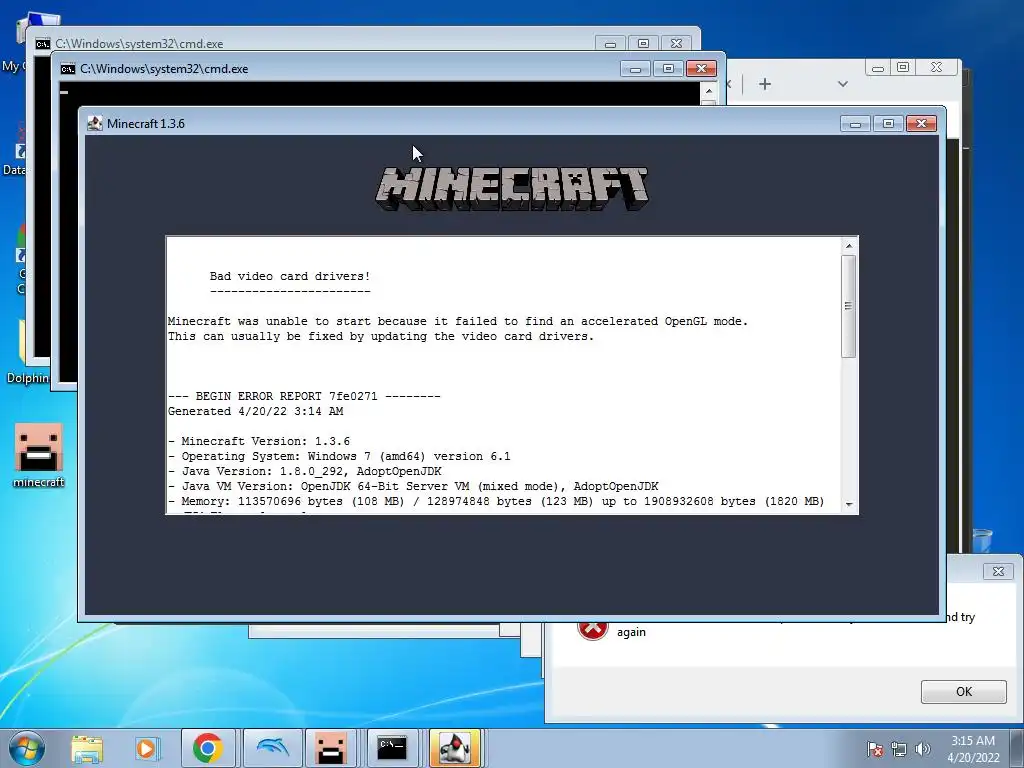Click the front cmd.exe window title icon

67,69
